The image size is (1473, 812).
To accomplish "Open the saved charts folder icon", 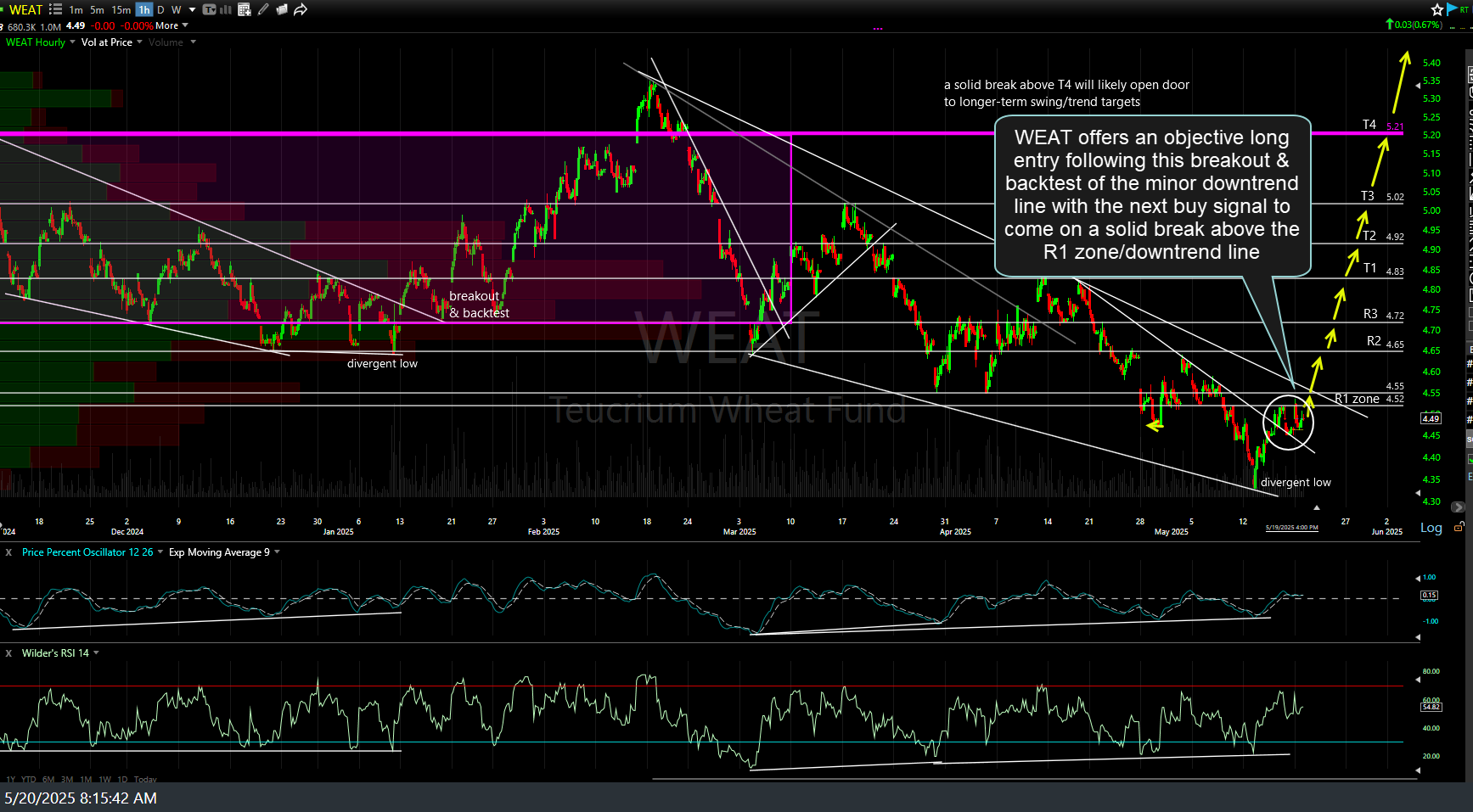I will pos(282,9).
